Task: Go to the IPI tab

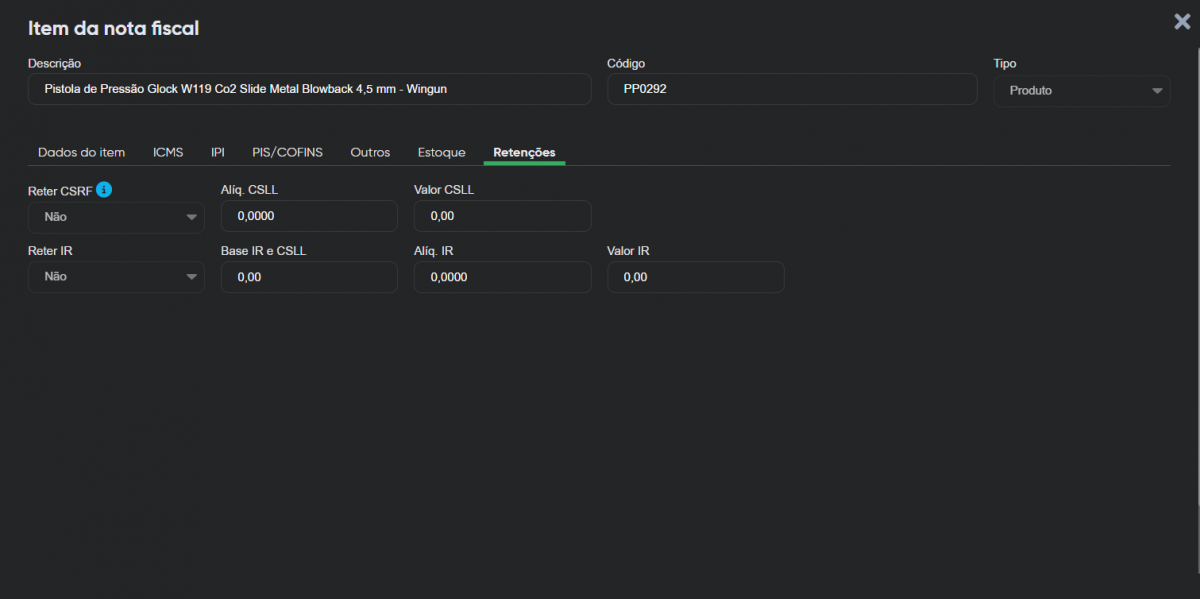Action: pyautogui.click(x=217, y=152)
